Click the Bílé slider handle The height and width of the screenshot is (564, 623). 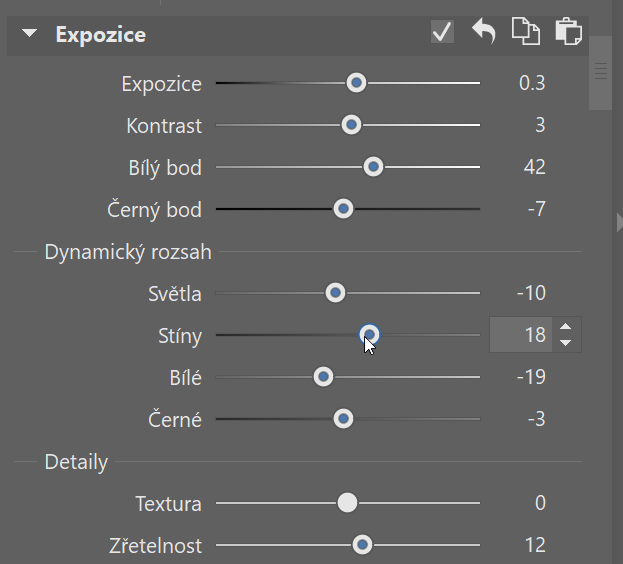click(323, 377)
